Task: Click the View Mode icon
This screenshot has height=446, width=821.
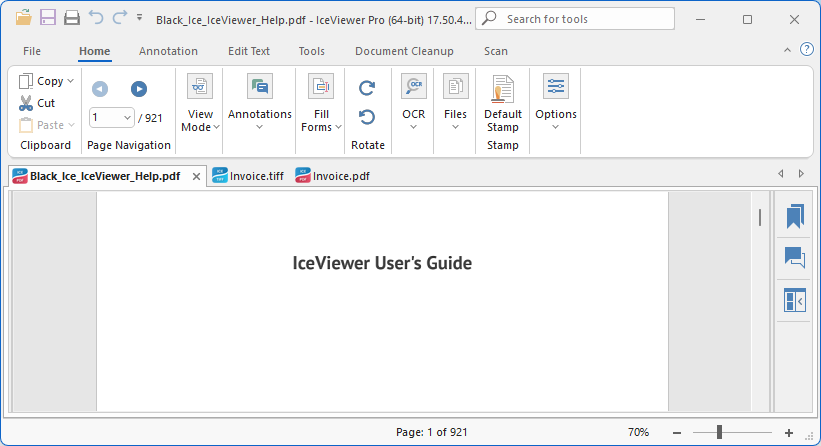Action: pos(200,86)
